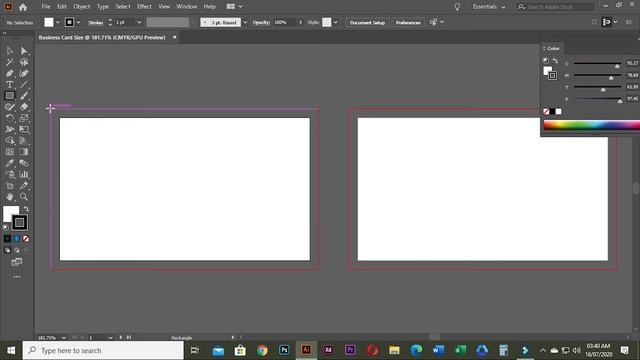This screenshot has height=360, width=640.
Task: Enable Draw Normal mode
Action: pos(7,250)
